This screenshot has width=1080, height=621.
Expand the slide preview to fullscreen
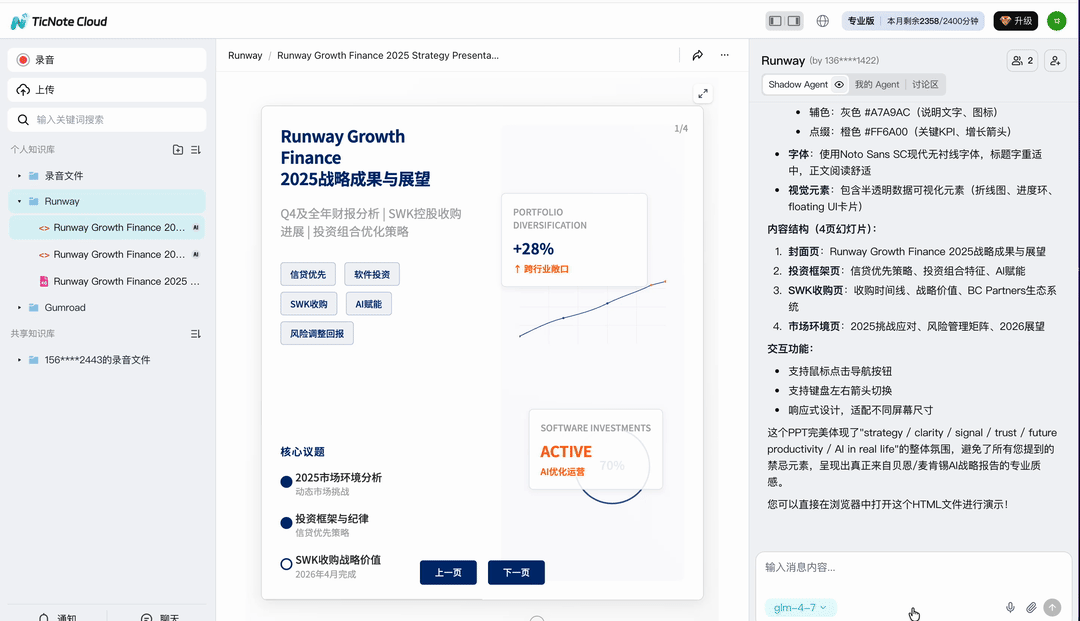tap(703, 94)
